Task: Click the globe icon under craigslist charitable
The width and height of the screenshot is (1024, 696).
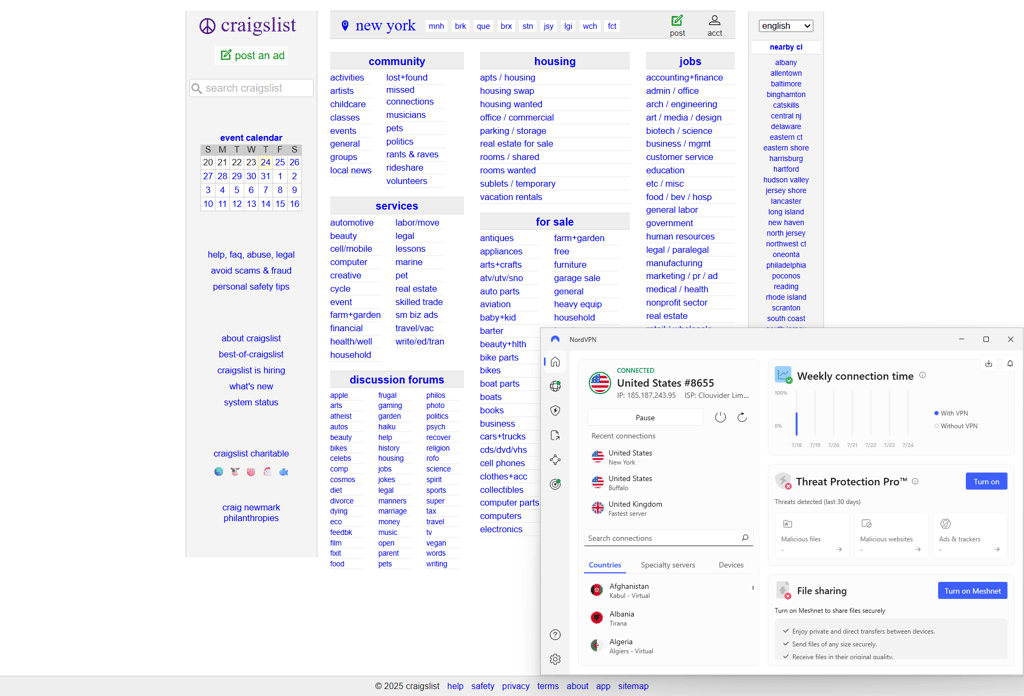Action: coord(219,471)
